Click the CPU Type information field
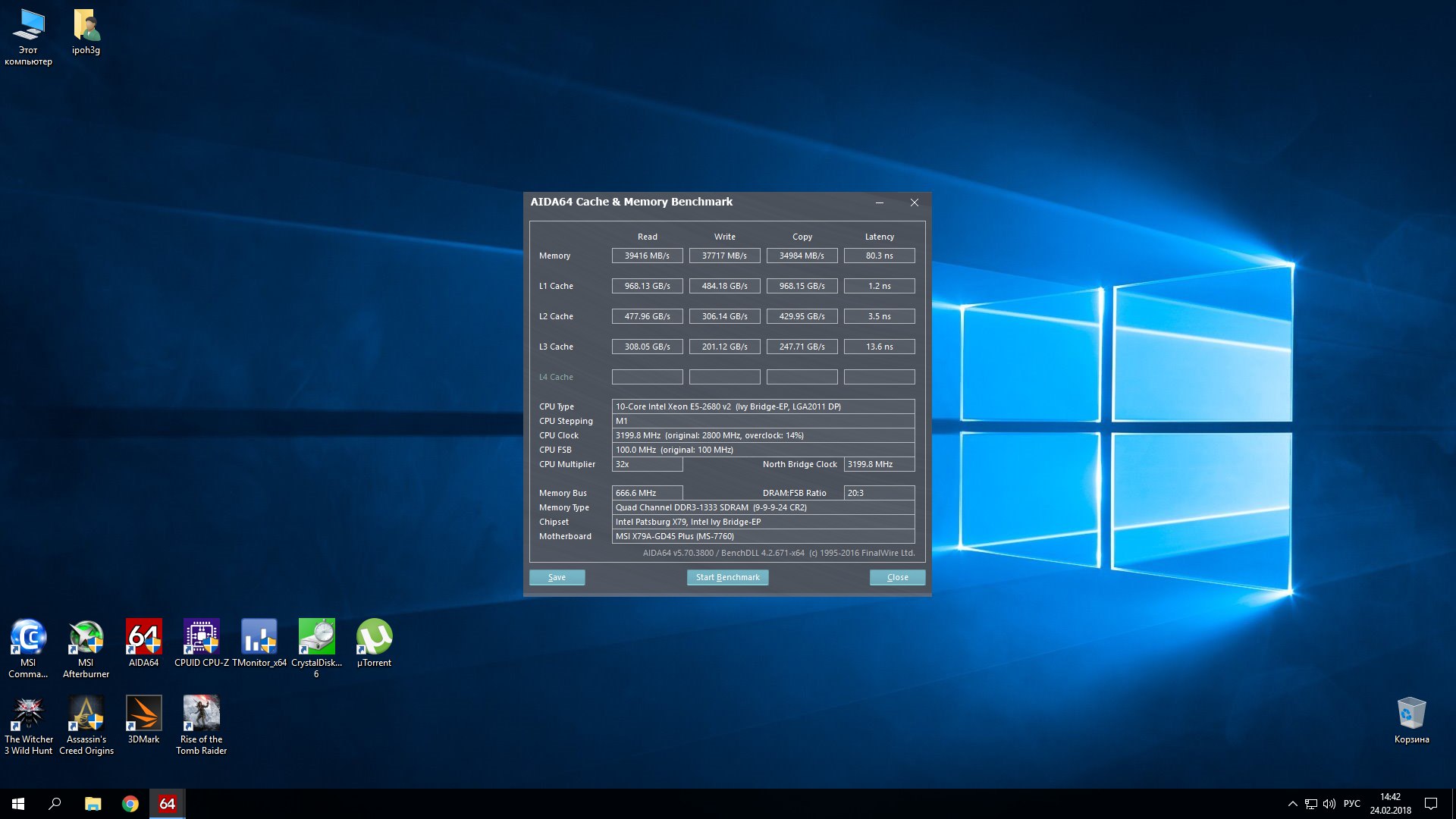The image size is (1456, 819). tap(762, 406)
